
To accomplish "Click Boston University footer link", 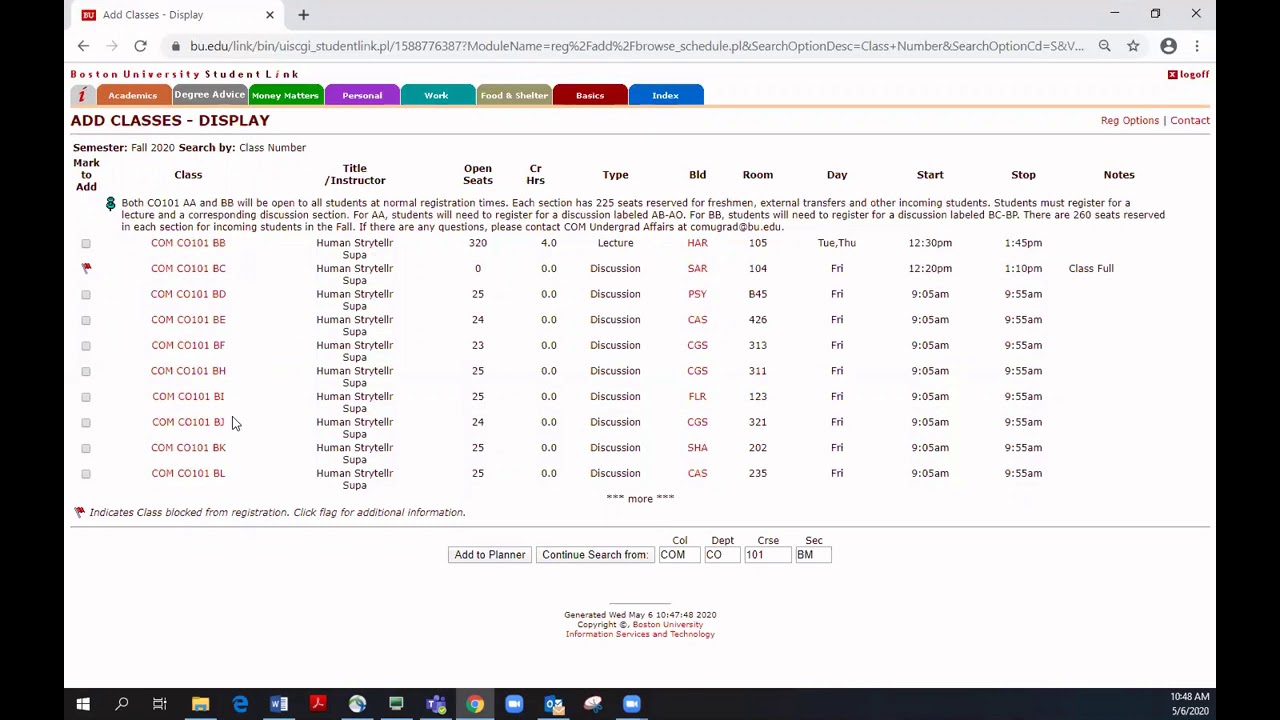I will 667,625.
